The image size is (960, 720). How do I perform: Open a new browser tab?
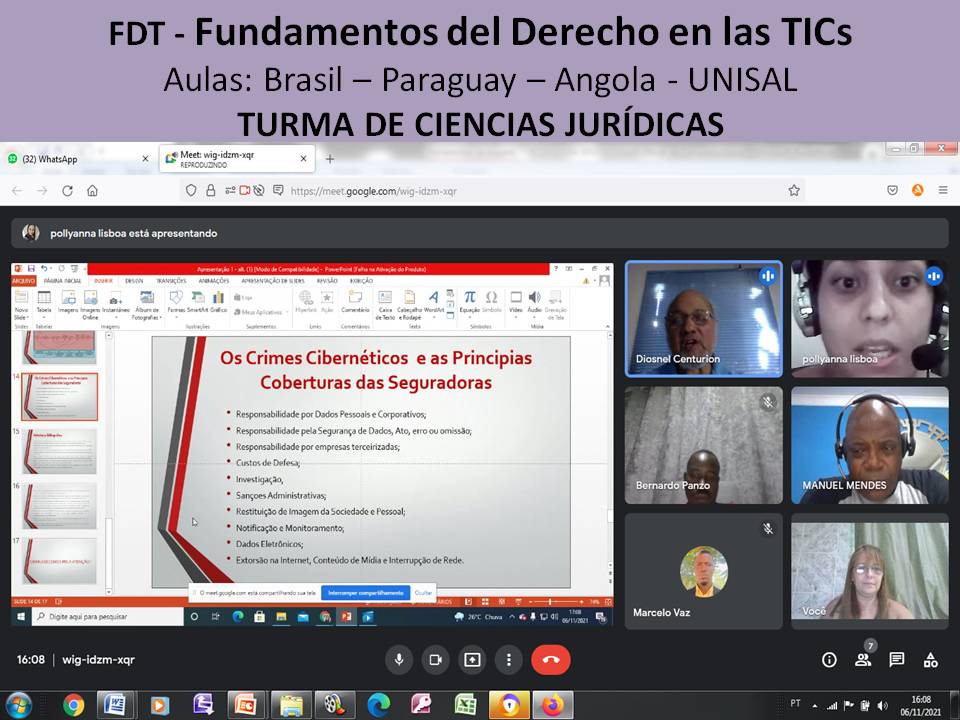point(329,159)
